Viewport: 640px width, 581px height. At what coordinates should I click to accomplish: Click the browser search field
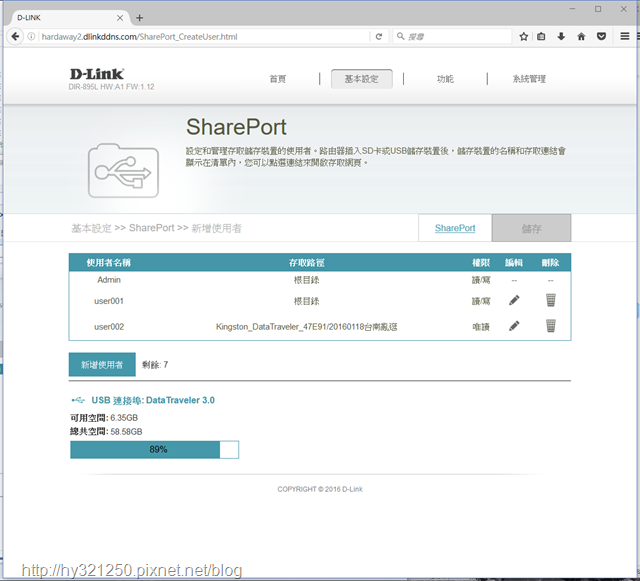tap(453, 36)
